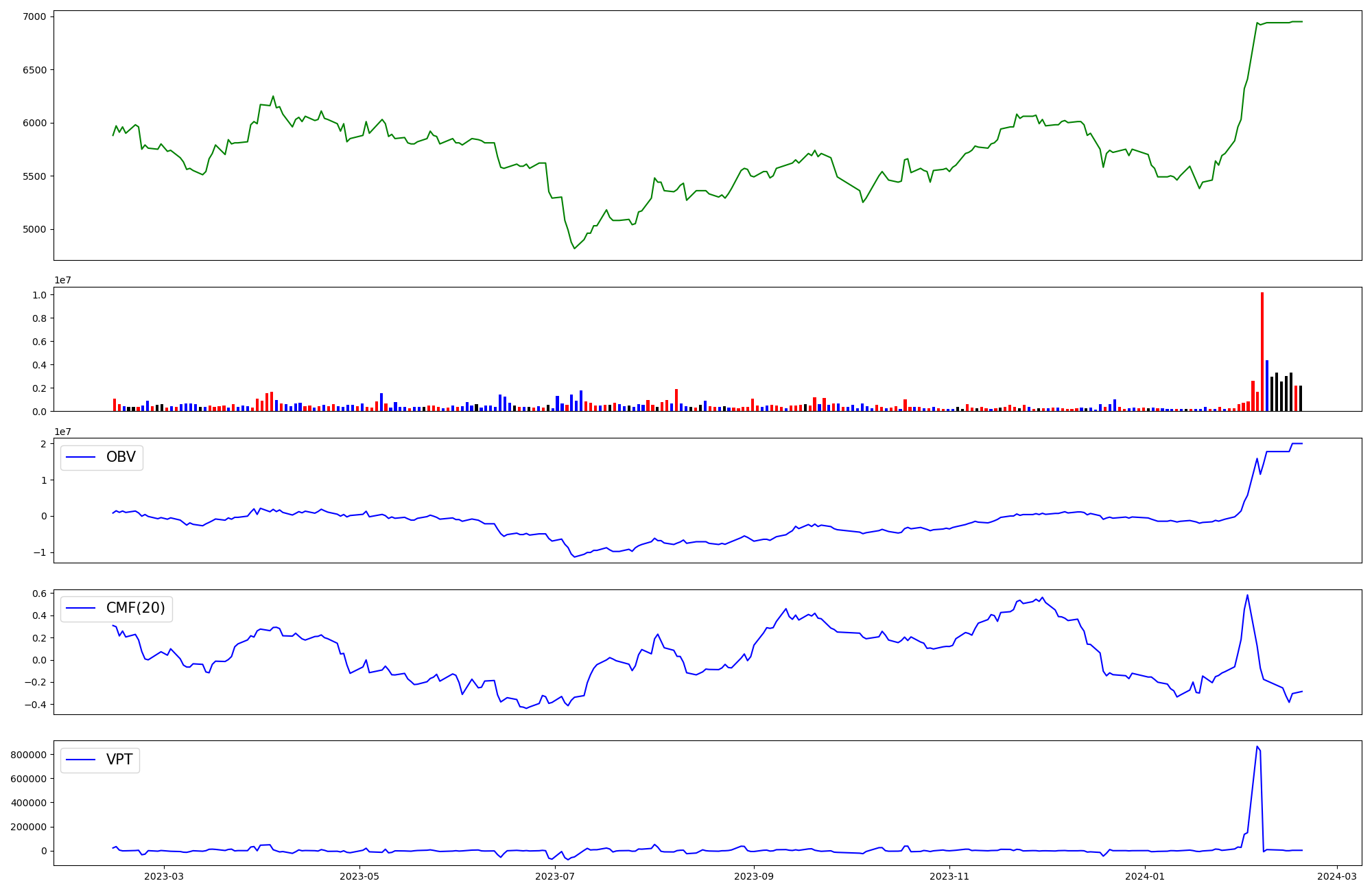
Task: Click the 800000 VPT axis label
Action: click(29, 755)
